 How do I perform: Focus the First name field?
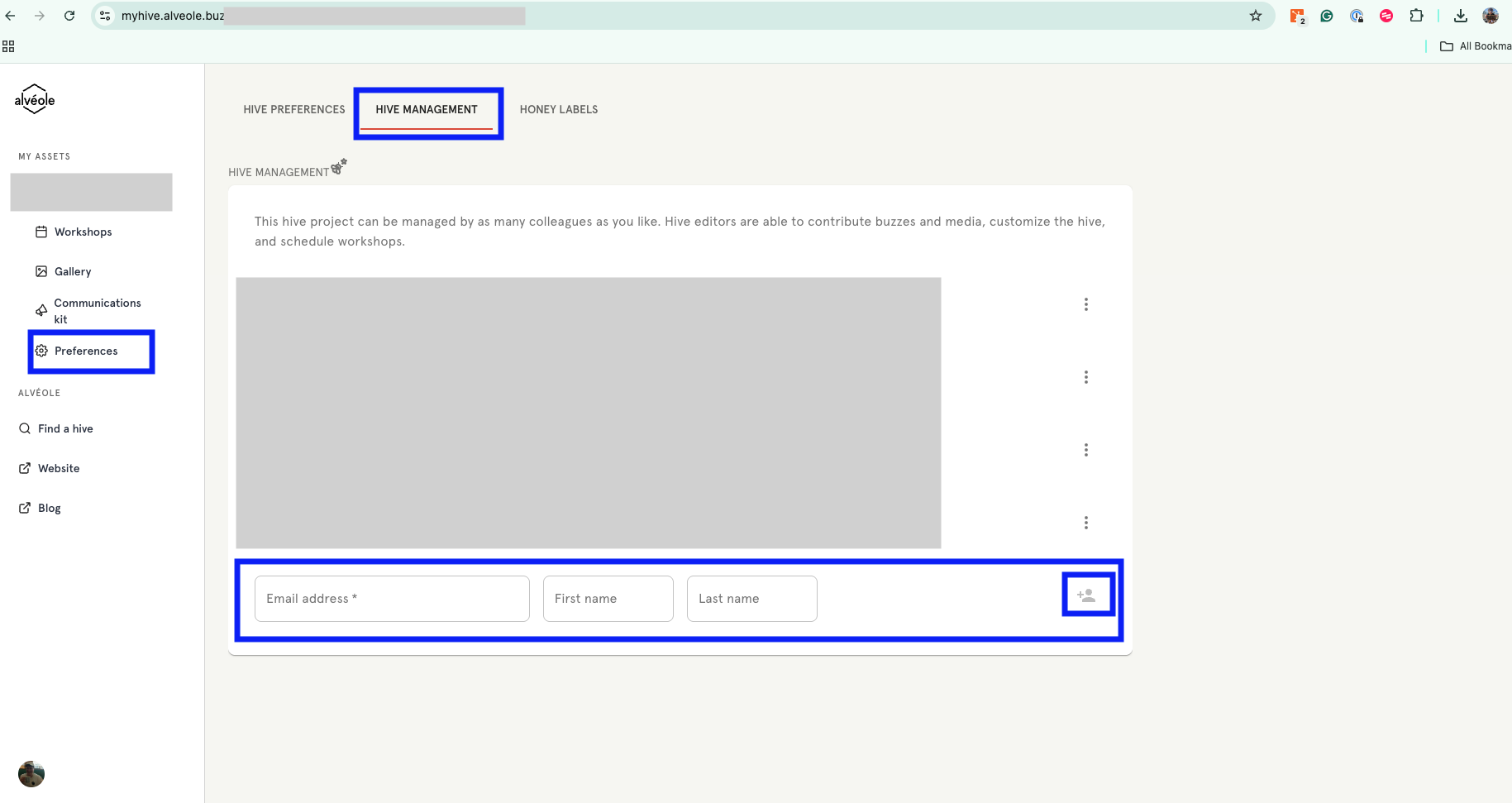[x=608, y=599]
